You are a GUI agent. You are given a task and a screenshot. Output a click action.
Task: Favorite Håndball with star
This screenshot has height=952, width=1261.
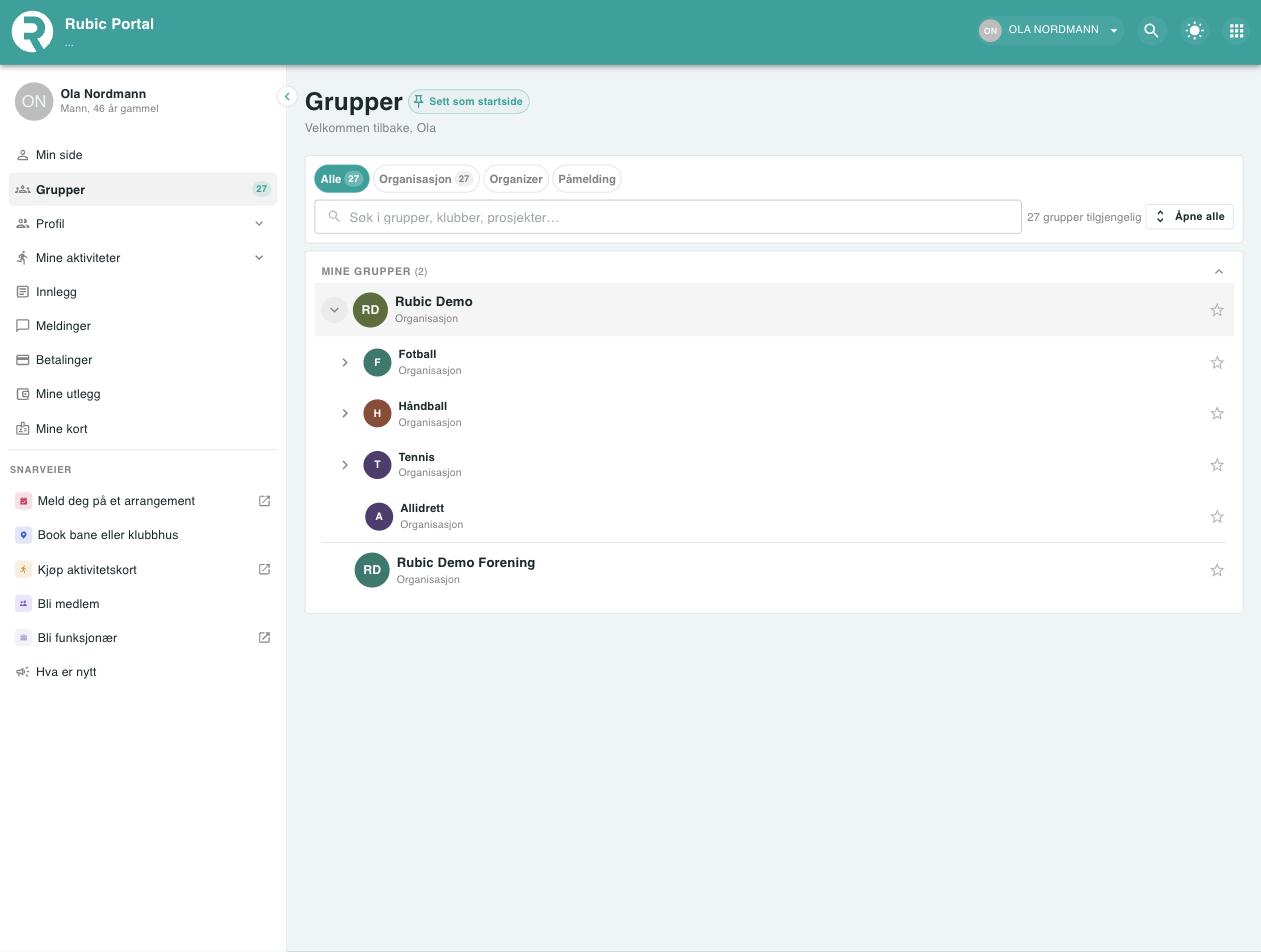1217,413
